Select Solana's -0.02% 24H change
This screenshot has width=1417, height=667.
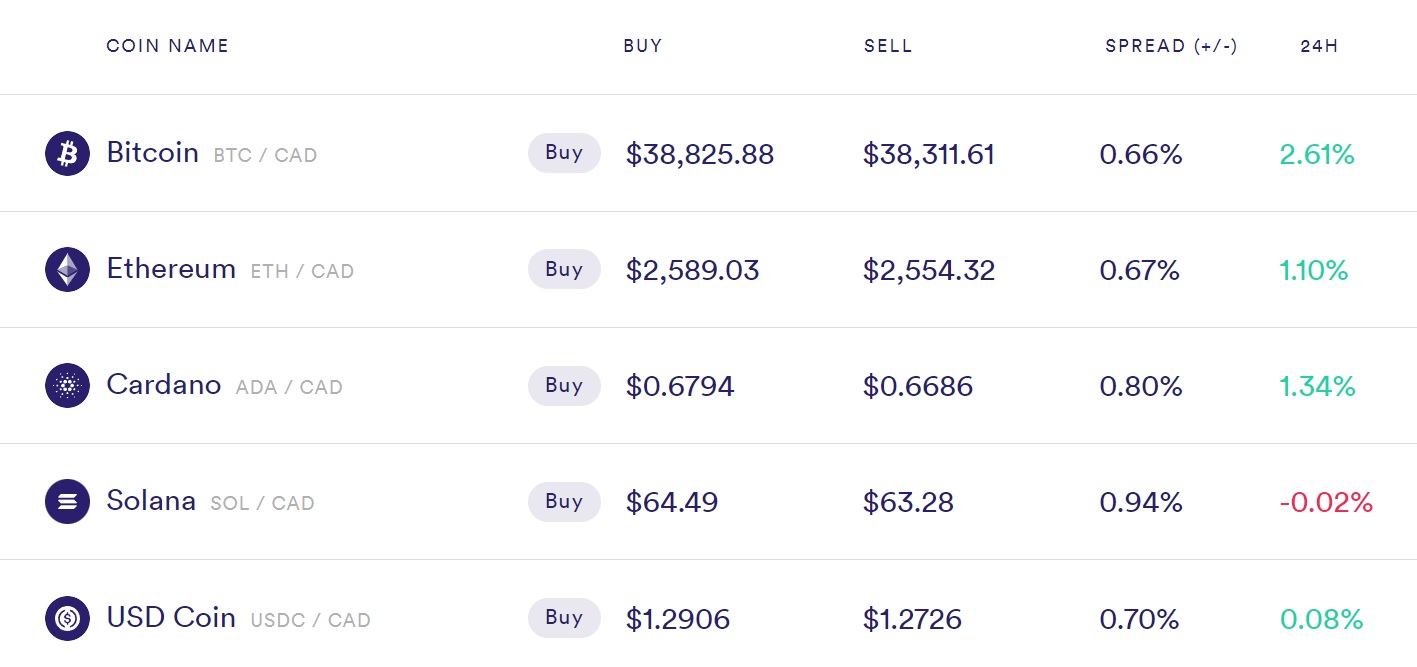(x=1326, y=502)
